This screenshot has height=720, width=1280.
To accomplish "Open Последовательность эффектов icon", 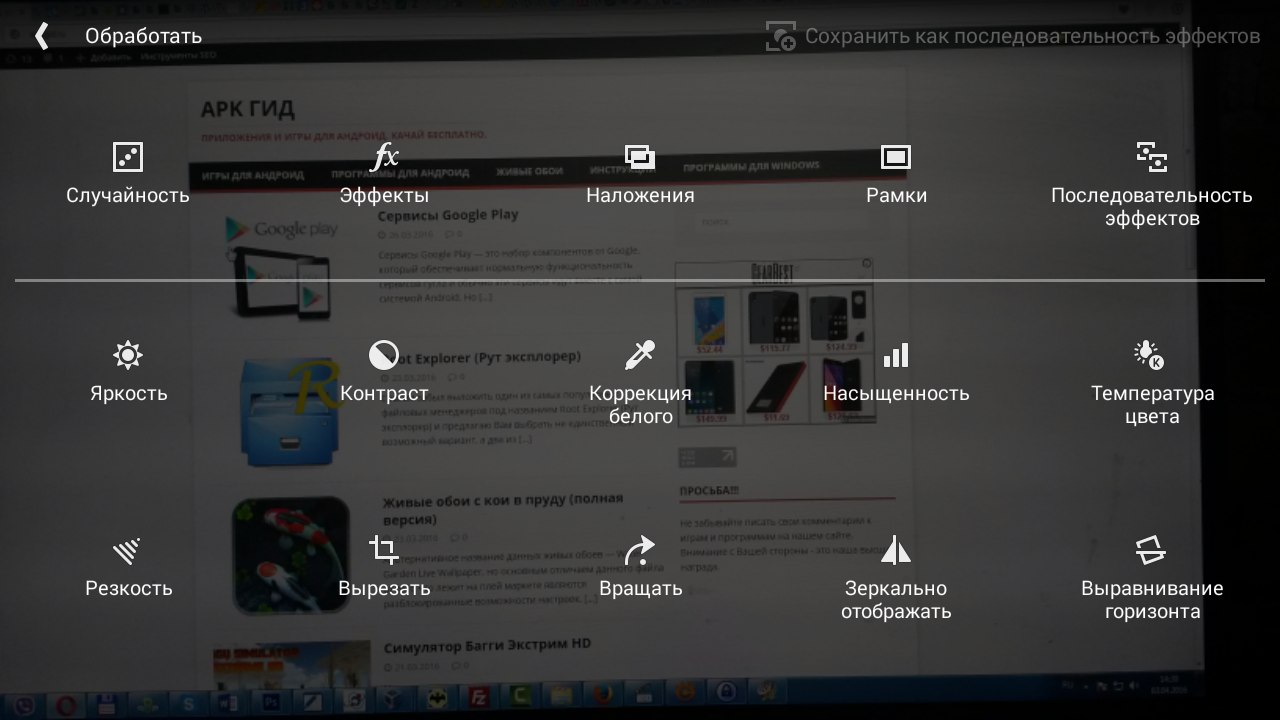I will 1152,157.
